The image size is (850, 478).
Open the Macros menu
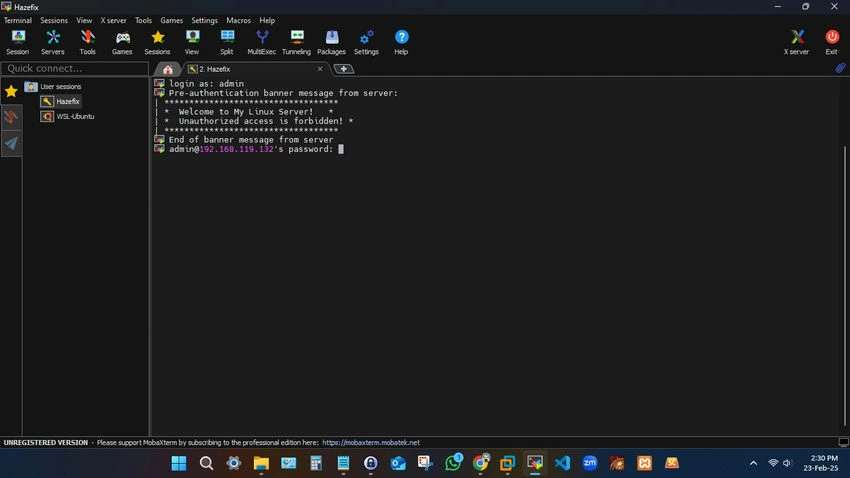[x=239, y=20]
